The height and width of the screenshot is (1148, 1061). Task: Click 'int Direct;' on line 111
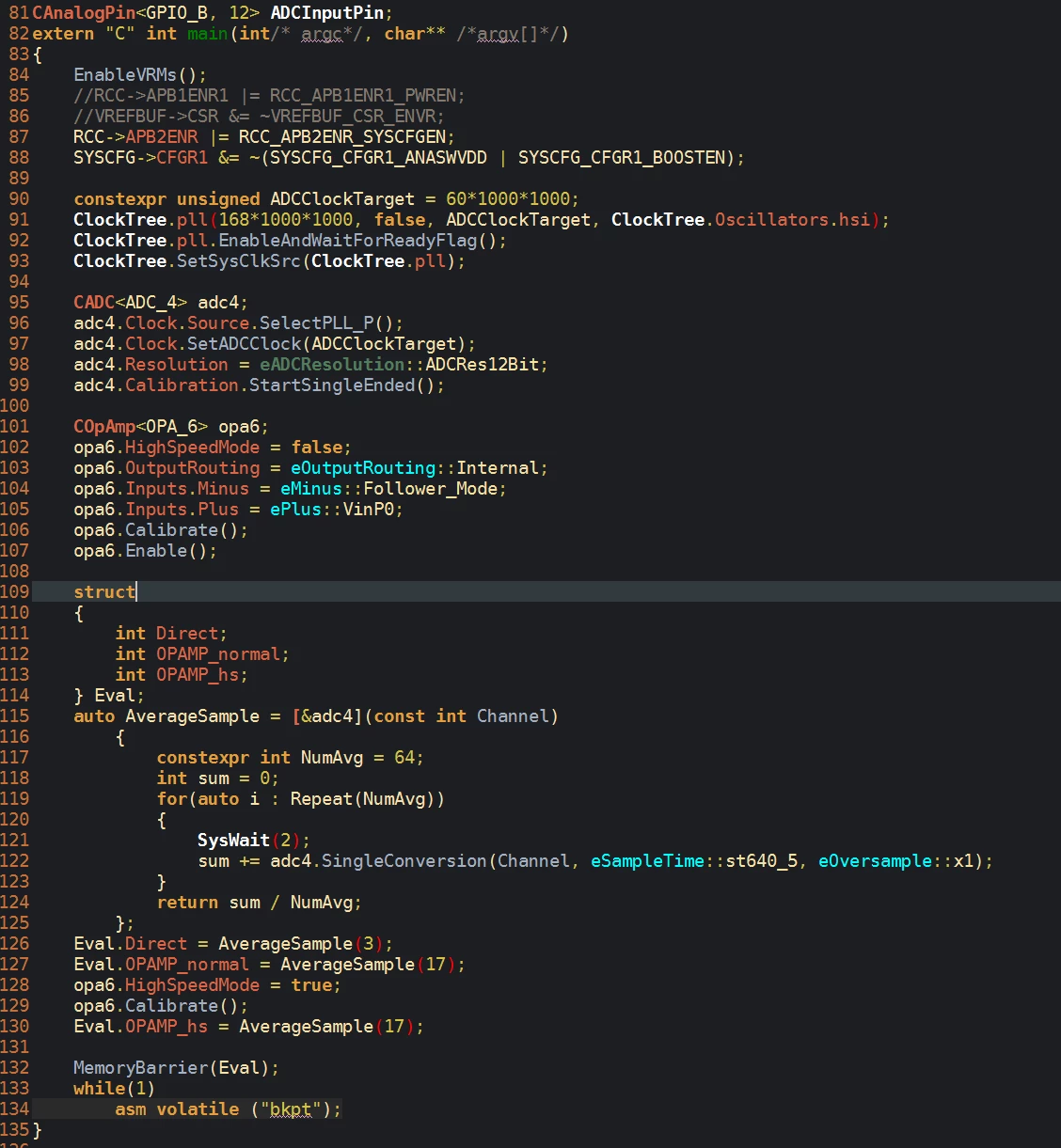[171, 633]
